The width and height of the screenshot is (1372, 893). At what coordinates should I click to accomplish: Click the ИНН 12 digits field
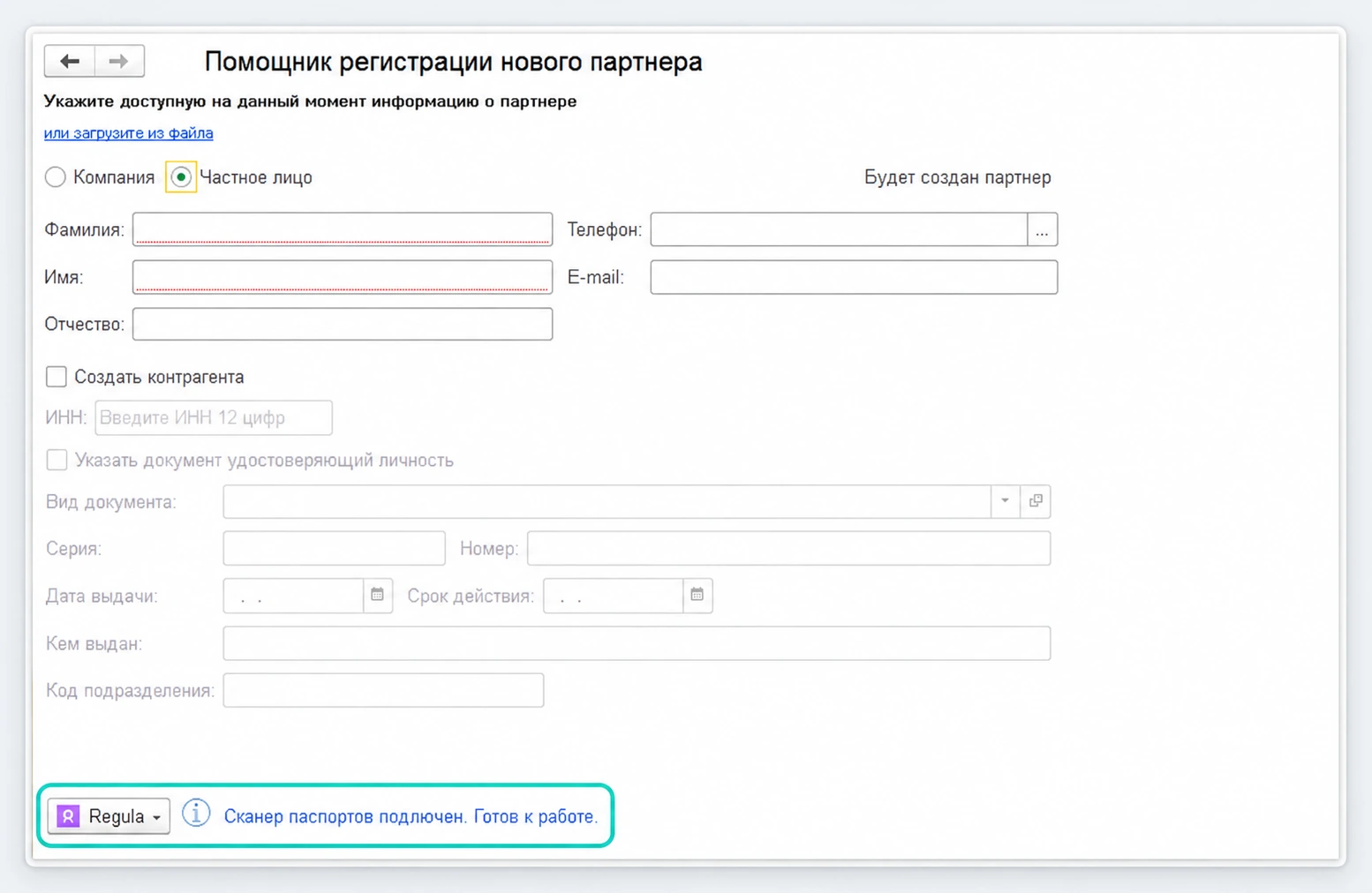point(214,418)
